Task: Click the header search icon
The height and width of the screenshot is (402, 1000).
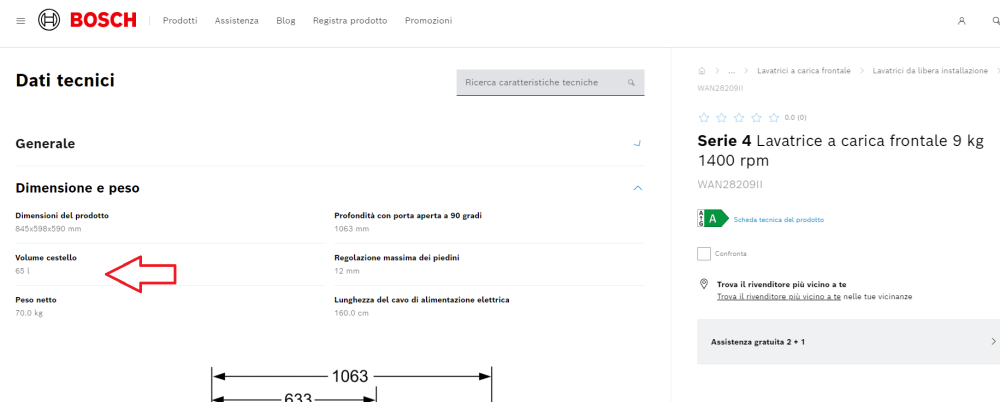Action: click(996, 21)
